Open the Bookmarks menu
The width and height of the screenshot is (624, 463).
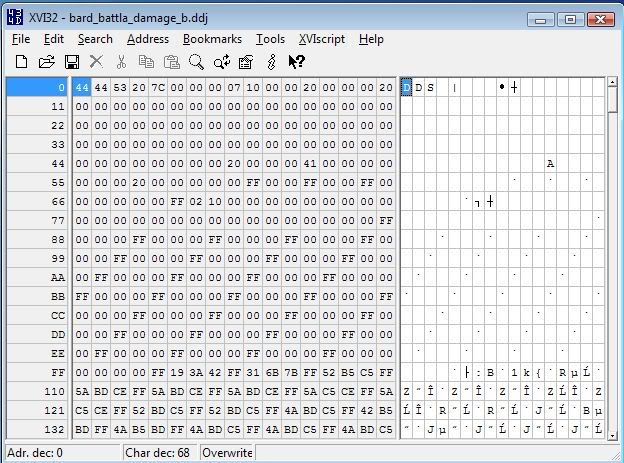point(212,39)
